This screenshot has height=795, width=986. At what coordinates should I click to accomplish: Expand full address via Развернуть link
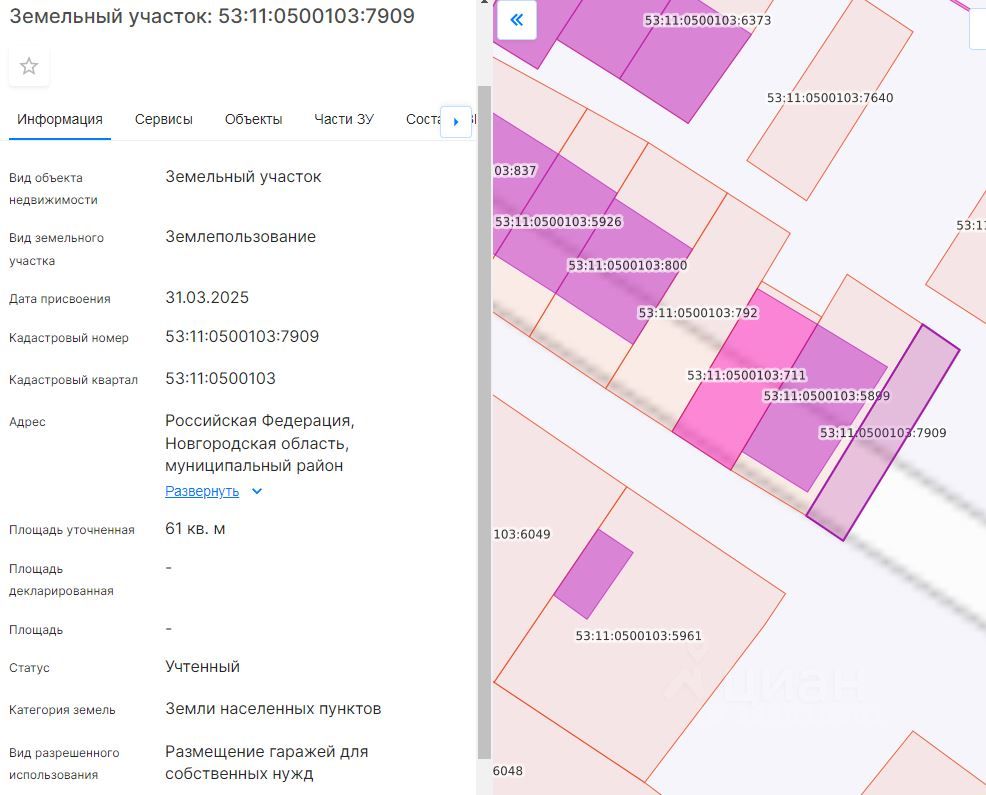pos(202,491)
